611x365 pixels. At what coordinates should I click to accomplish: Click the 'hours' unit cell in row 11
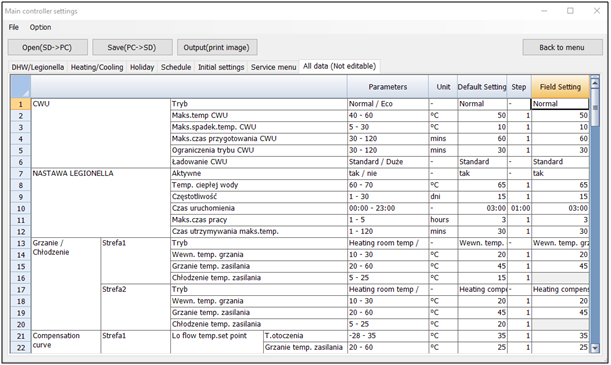tap(443, 220)
